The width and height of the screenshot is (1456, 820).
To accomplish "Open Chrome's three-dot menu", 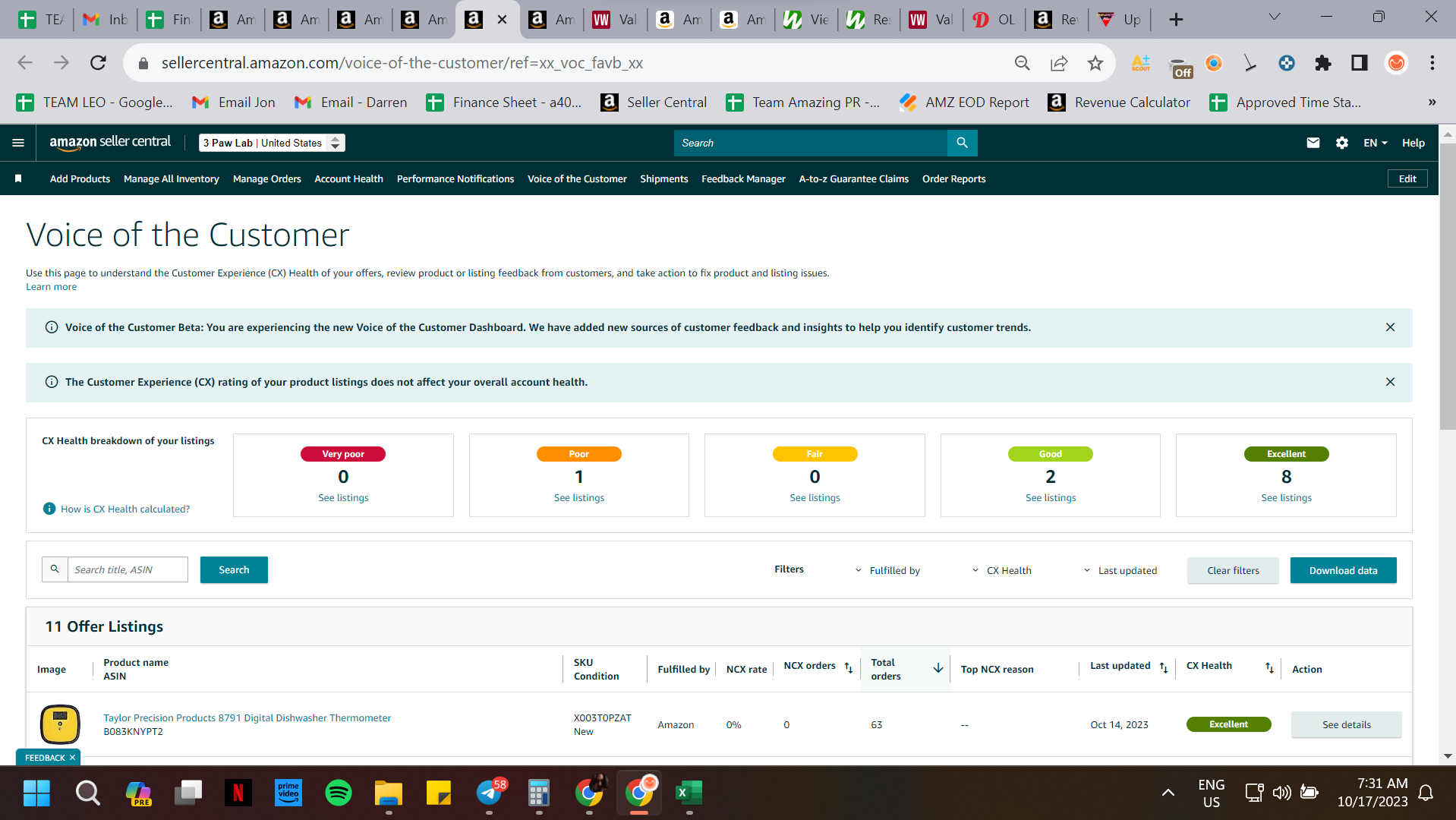I will click(1432, 63).
